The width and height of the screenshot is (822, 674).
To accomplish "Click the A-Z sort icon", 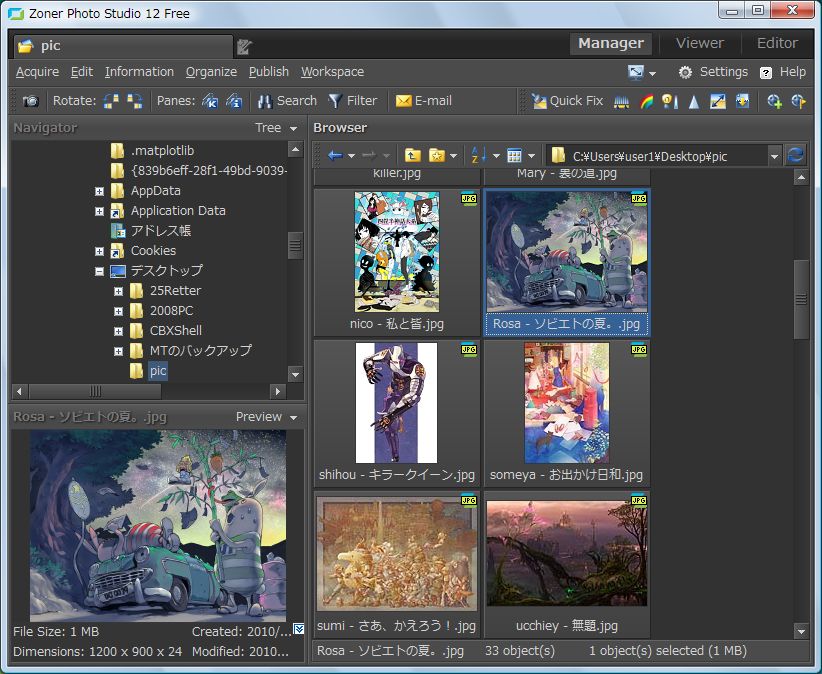I will coord(478,155).
